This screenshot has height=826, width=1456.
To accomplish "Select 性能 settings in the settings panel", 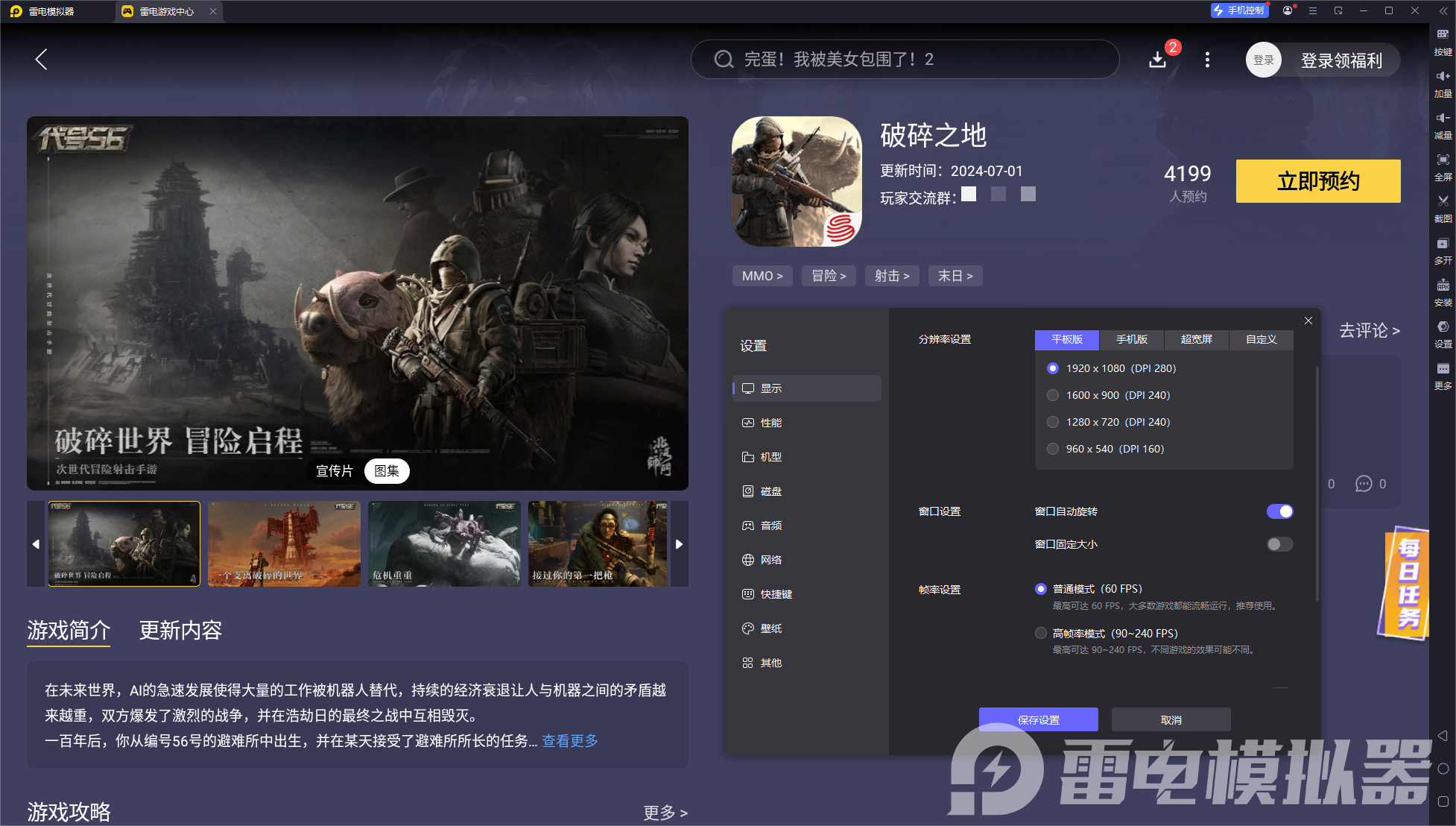I will tap(771, 422).
